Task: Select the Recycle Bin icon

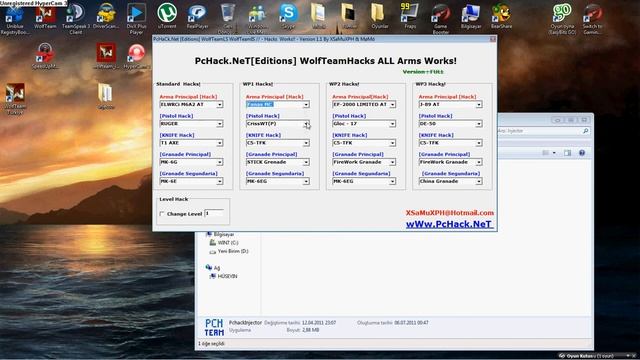Action: click(x=227, y=18)
